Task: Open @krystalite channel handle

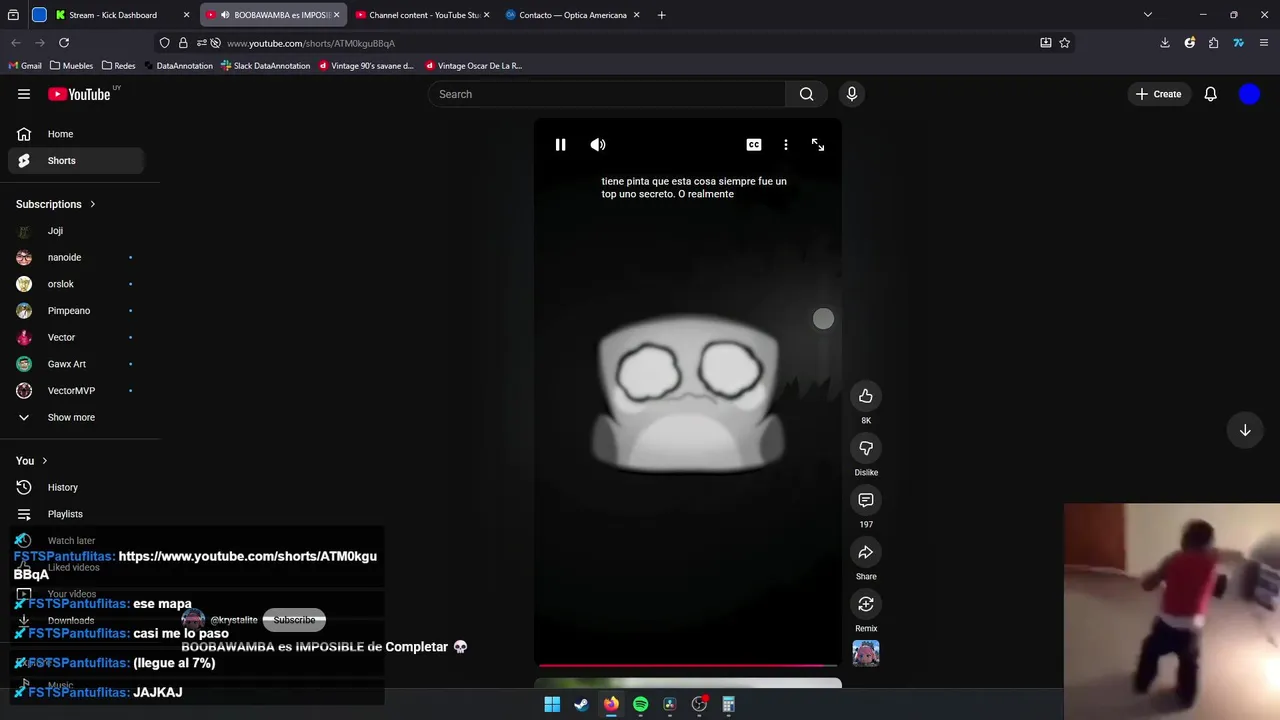Action: click(x=234, y=620)
